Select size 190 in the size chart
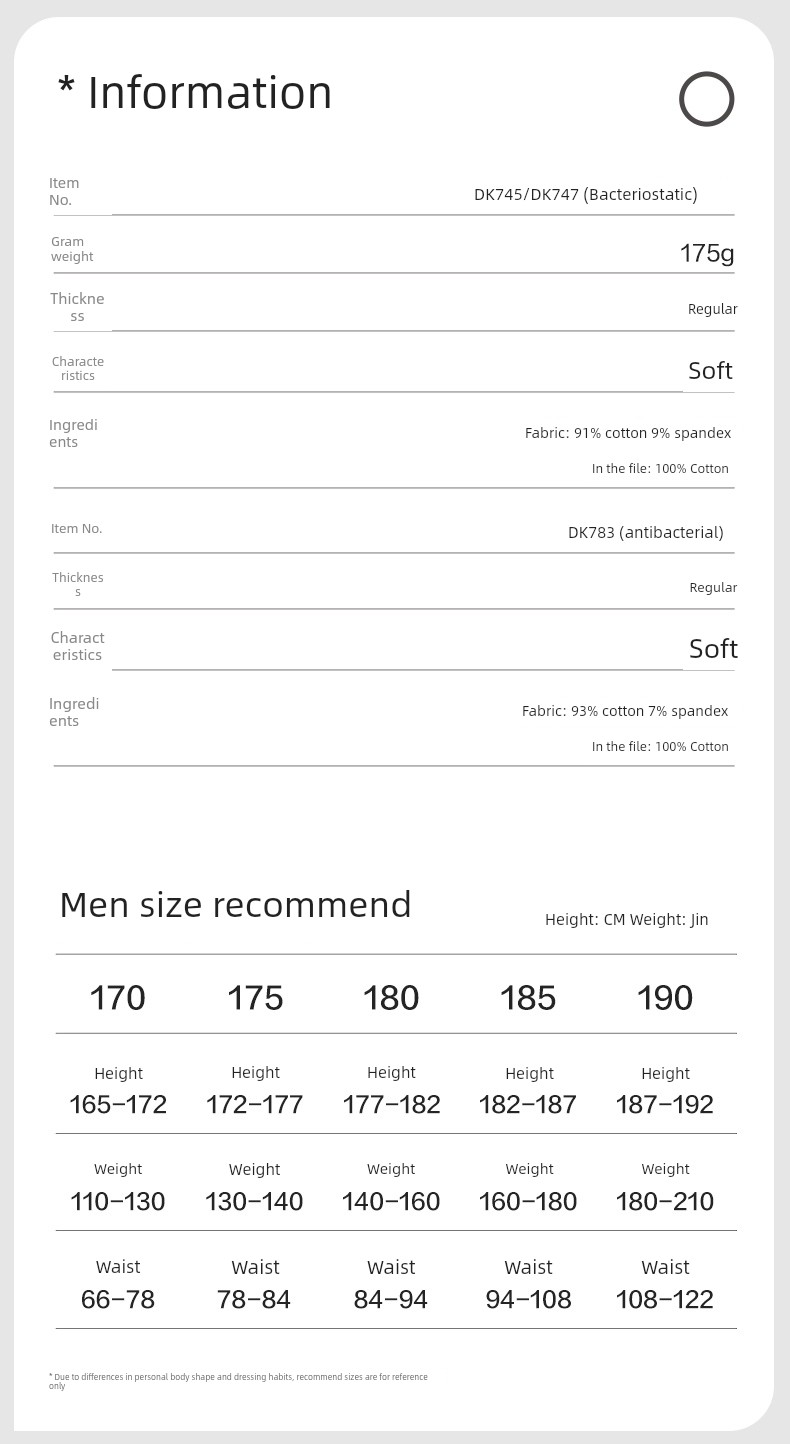The width and height of the screenshot is (790, 1444). click(665, 997)
